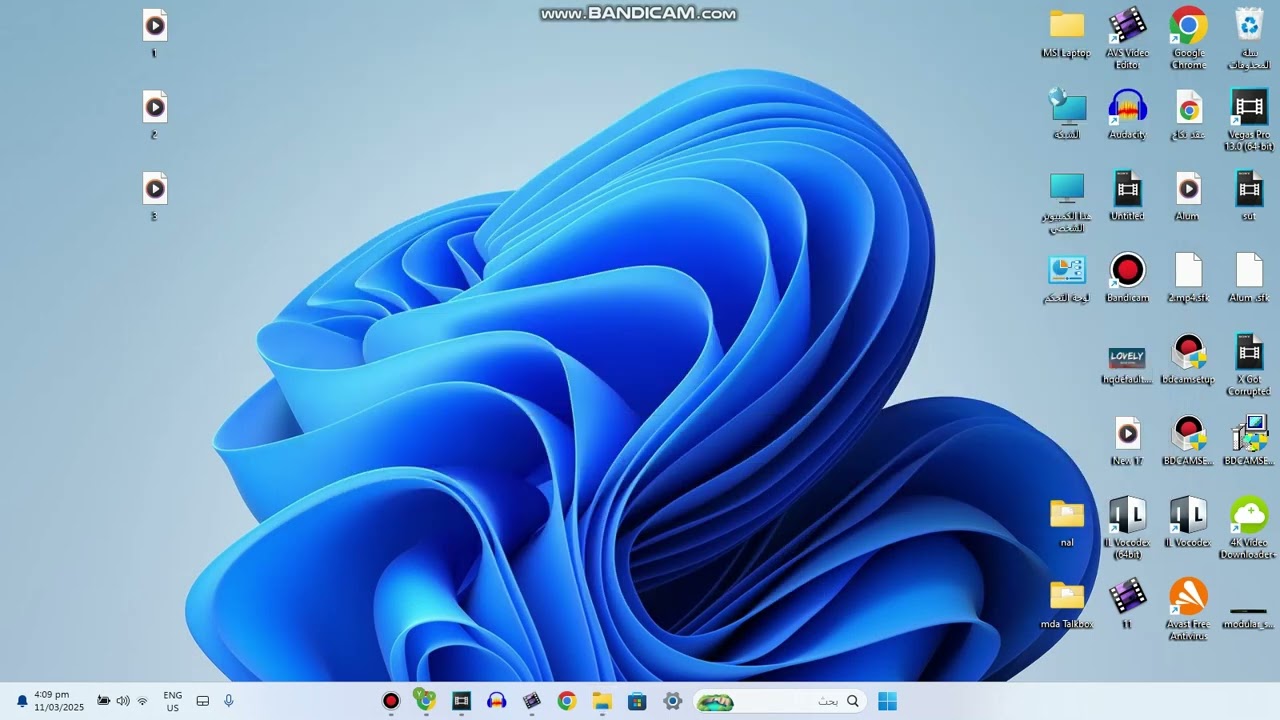Image resolution: width=1280 pixels, height=720 pixels.
Task: Select the New 17 media file
Action: (1127, 441)
